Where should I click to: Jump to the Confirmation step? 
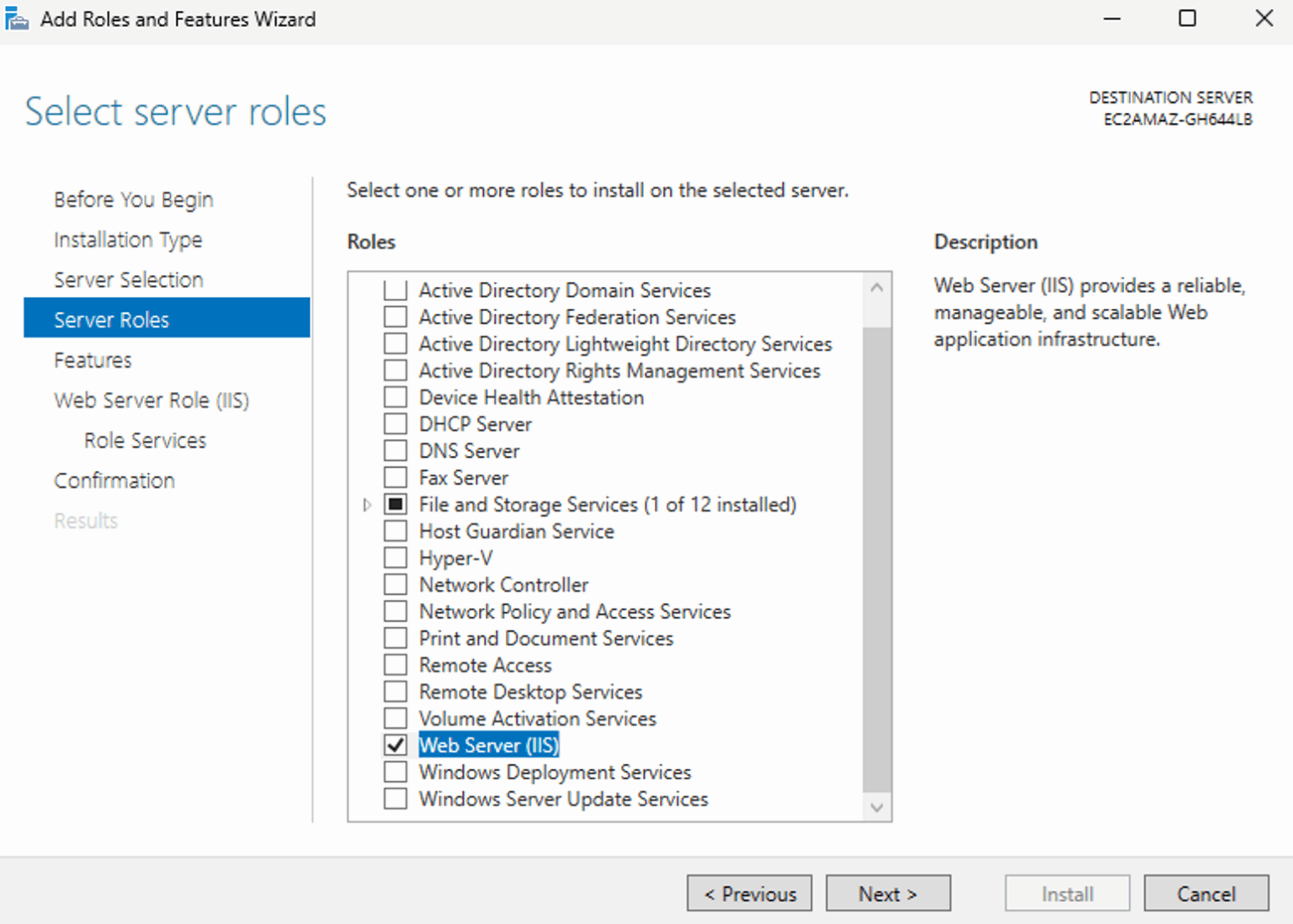[114, 481]
